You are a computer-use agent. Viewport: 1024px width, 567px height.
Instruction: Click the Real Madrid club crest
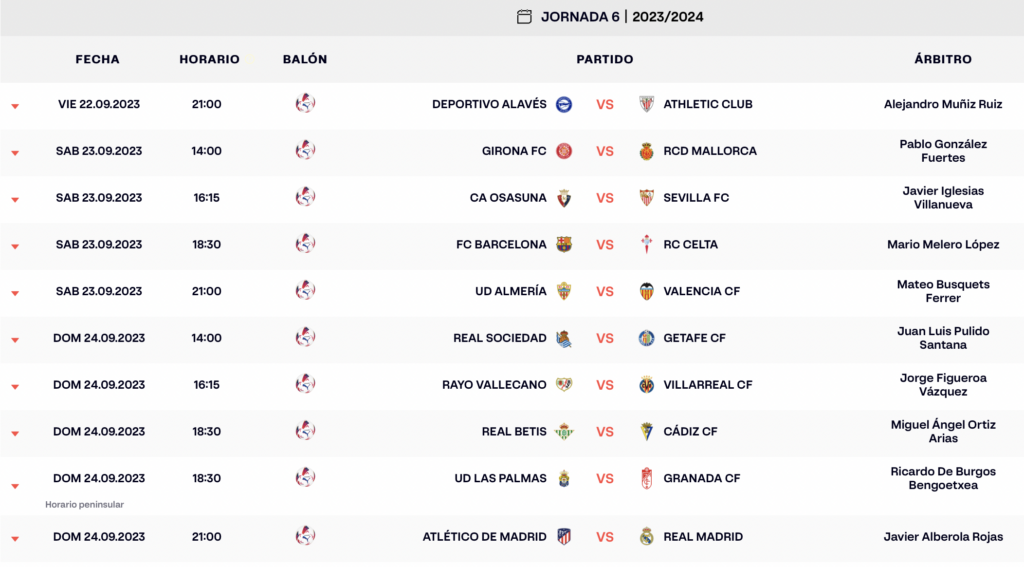pyautogui.click(x=646, y=537)
